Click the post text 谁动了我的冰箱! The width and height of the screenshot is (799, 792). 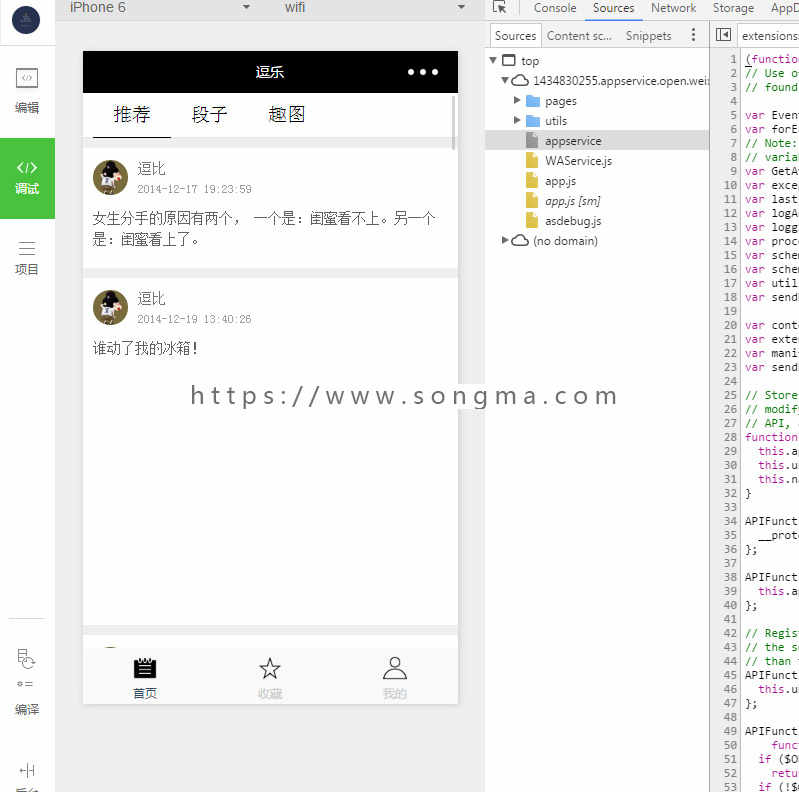point(145,349)
